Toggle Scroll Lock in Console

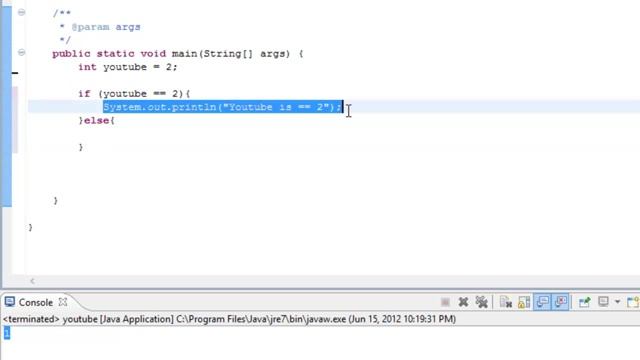pos(524,302)
